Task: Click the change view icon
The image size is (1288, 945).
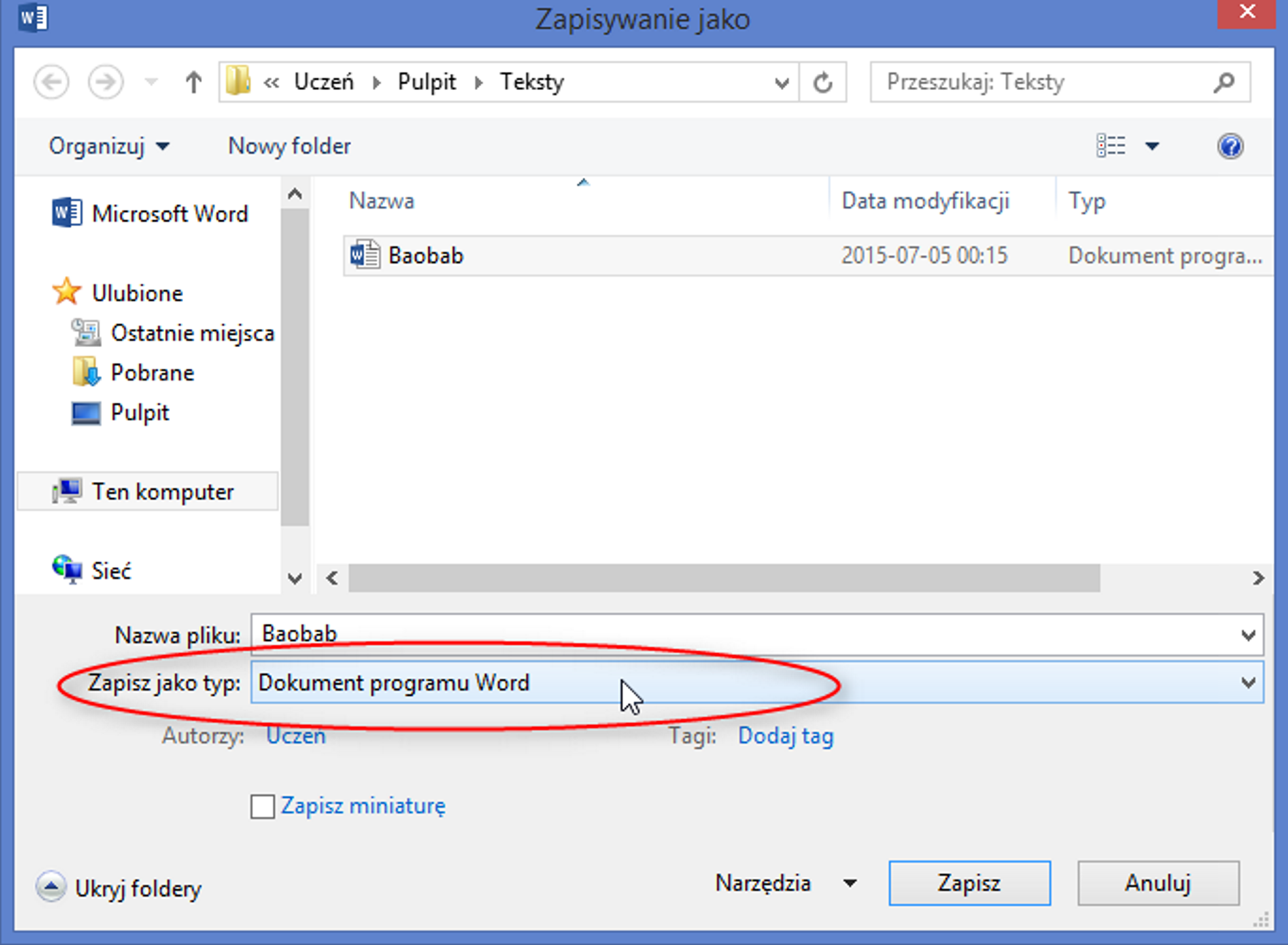Action: pos(1111,146)
